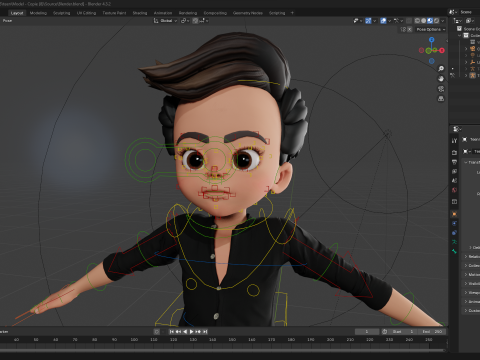Click the Scene selector icon in top bar
The image size is (480, 360).
[x=452, y=12]
